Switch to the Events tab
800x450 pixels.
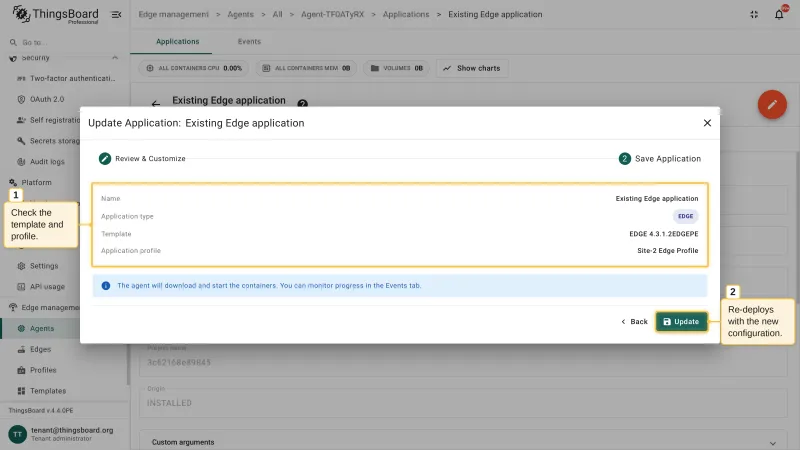(x=249, y=41)
